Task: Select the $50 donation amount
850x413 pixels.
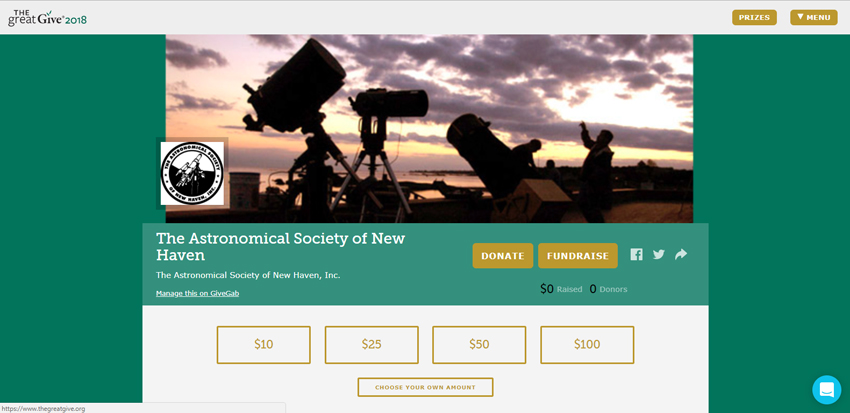Action: (x=479, y=345)
